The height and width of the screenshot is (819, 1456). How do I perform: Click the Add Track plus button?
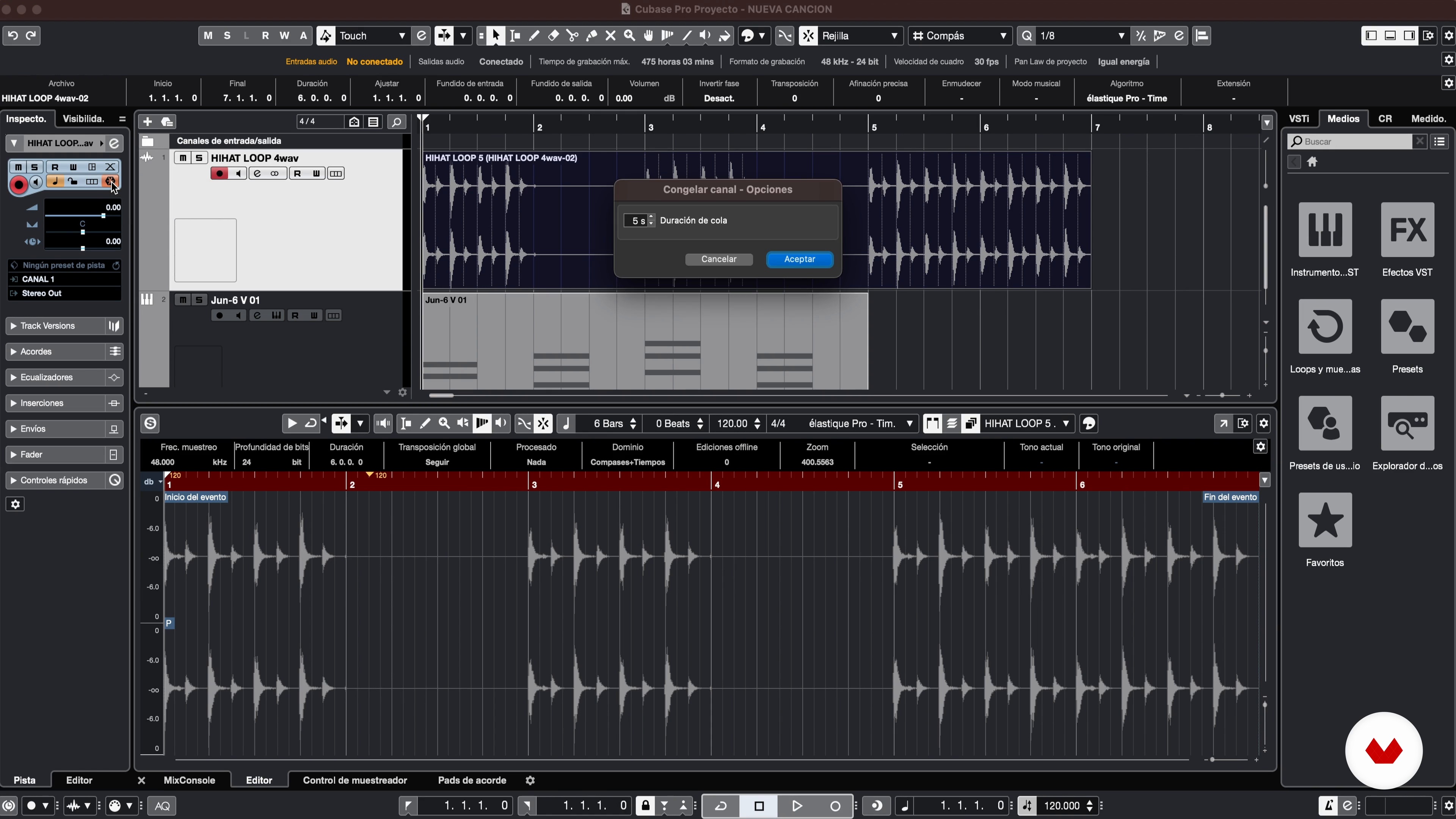(147, 121)
